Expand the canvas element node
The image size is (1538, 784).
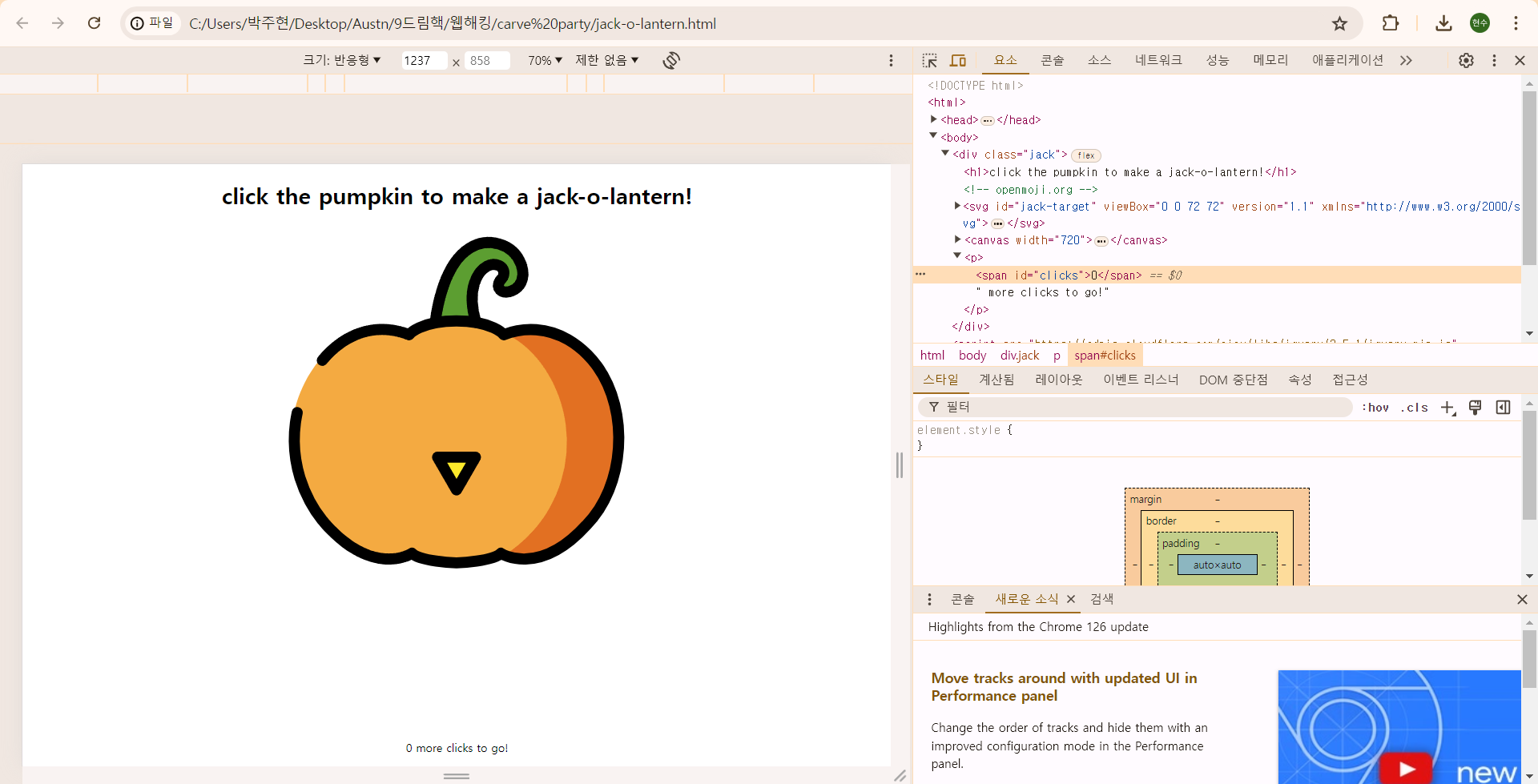click(x=958, y=239)
